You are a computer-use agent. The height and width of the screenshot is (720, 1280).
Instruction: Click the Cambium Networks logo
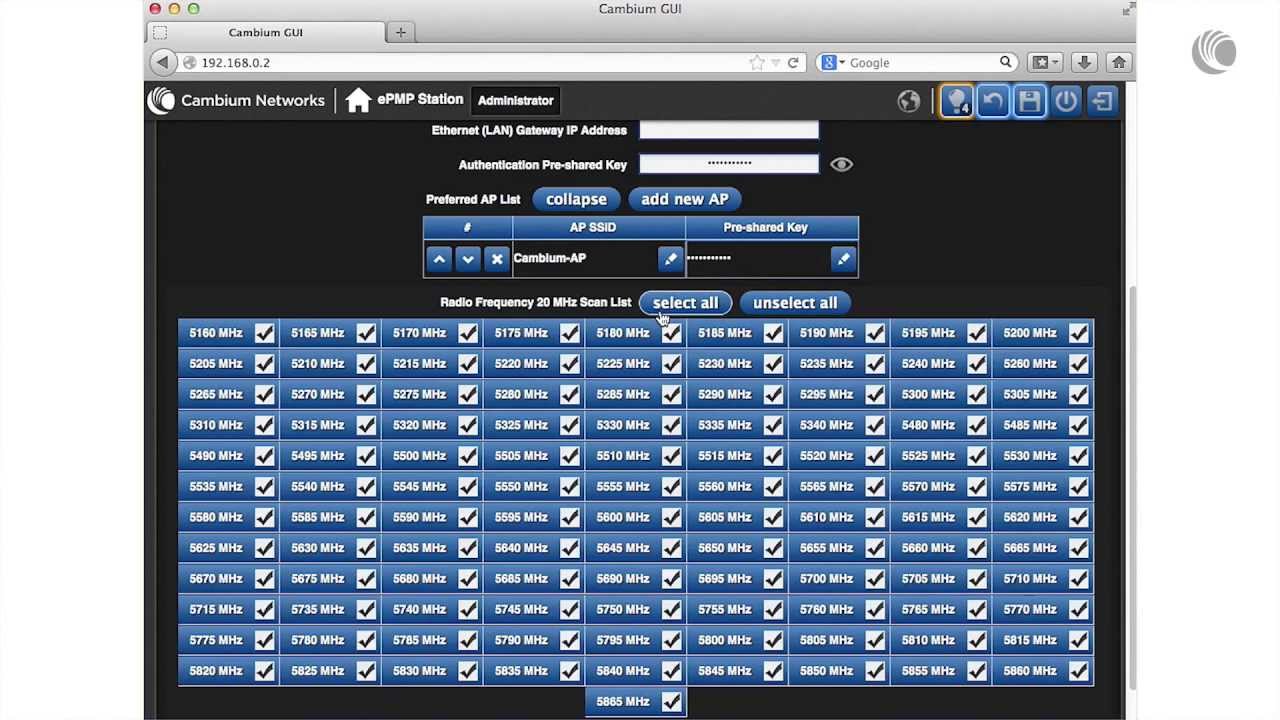(236, 100)
